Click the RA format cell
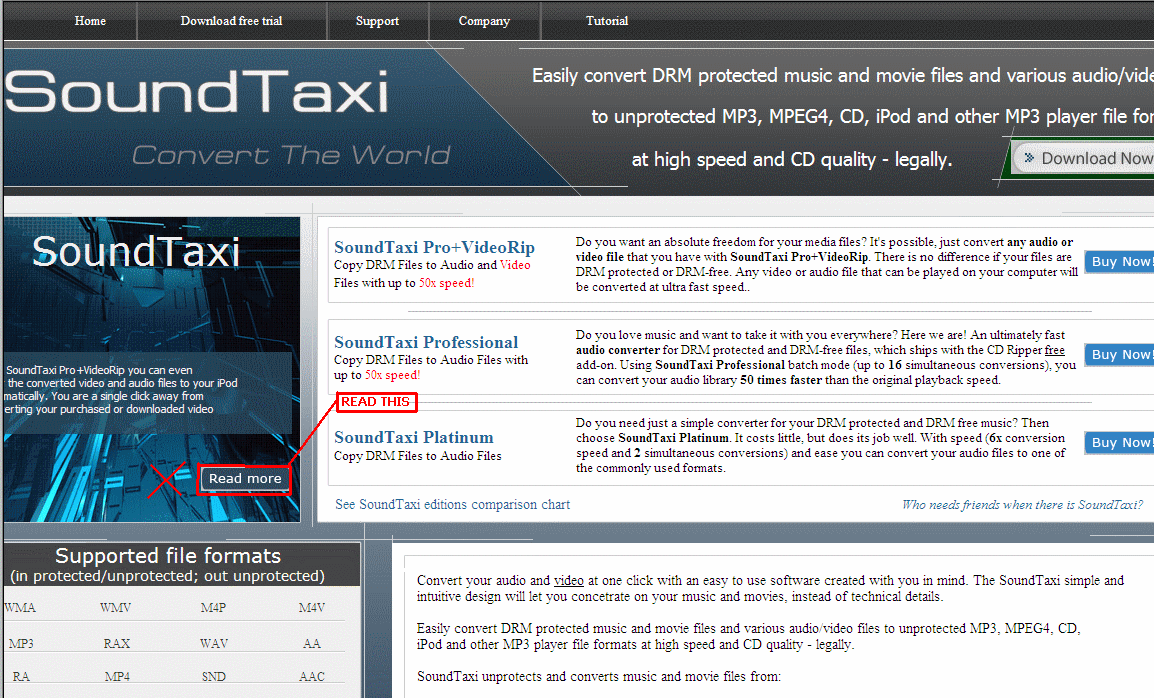The height and width of the screenshot is (698, 1154). pos(21,676)
